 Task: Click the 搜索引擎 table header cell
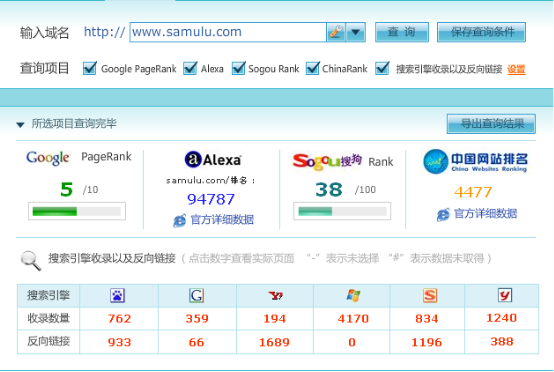48,295
